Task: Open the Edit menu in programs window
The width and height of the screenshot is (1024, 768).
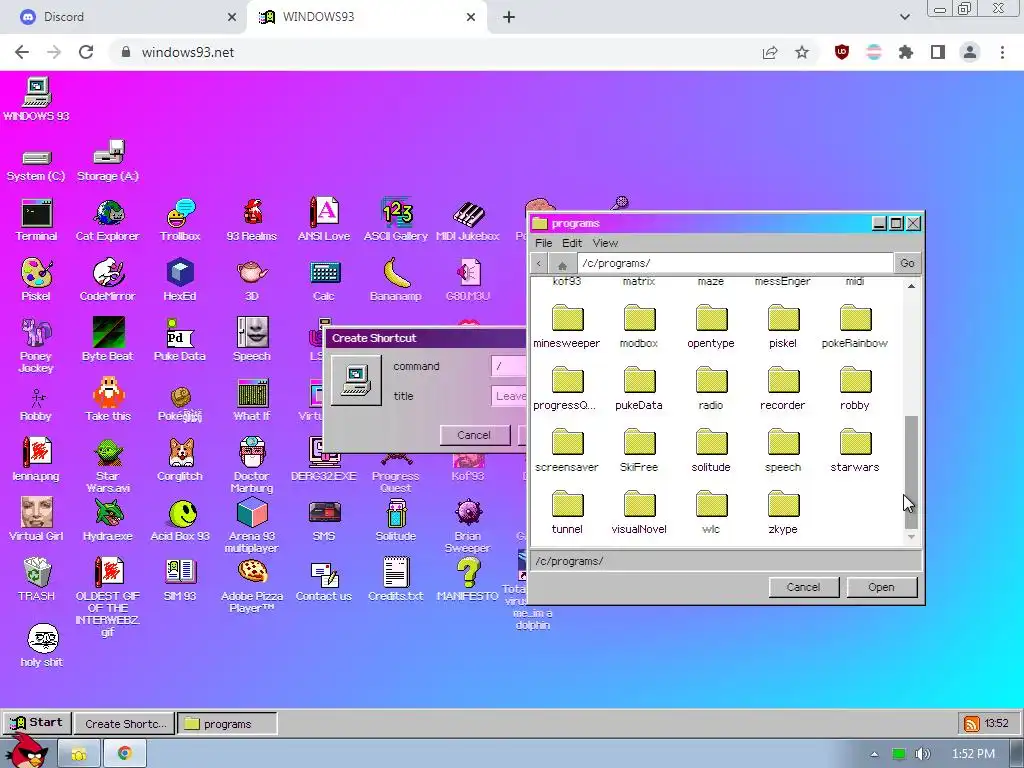Action: pyautogui.click(x=572, y=243)
